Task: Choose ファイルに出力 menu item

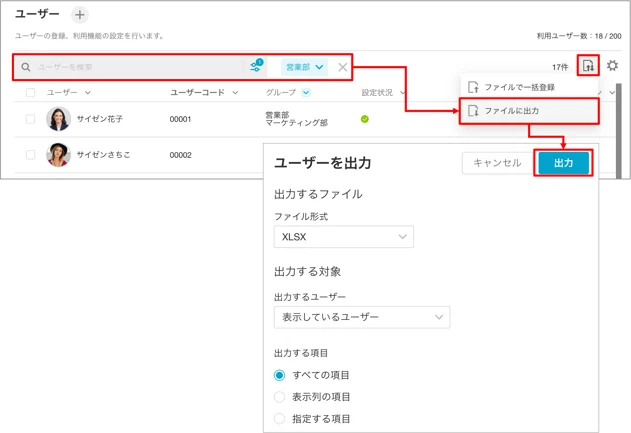Action: pos(529,111)
